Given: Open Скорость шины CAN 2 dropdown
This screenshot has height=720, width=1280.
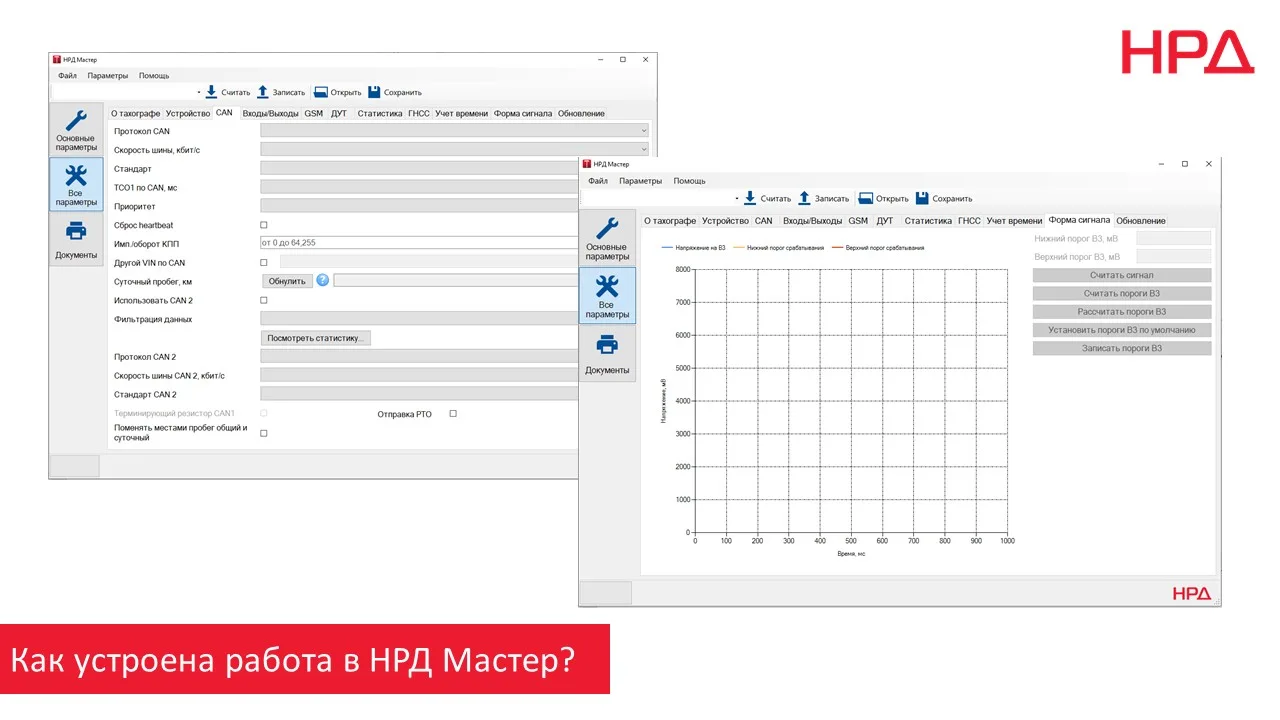Looking at the screenshot, I should pyautogui.click(x=419, y=375).
